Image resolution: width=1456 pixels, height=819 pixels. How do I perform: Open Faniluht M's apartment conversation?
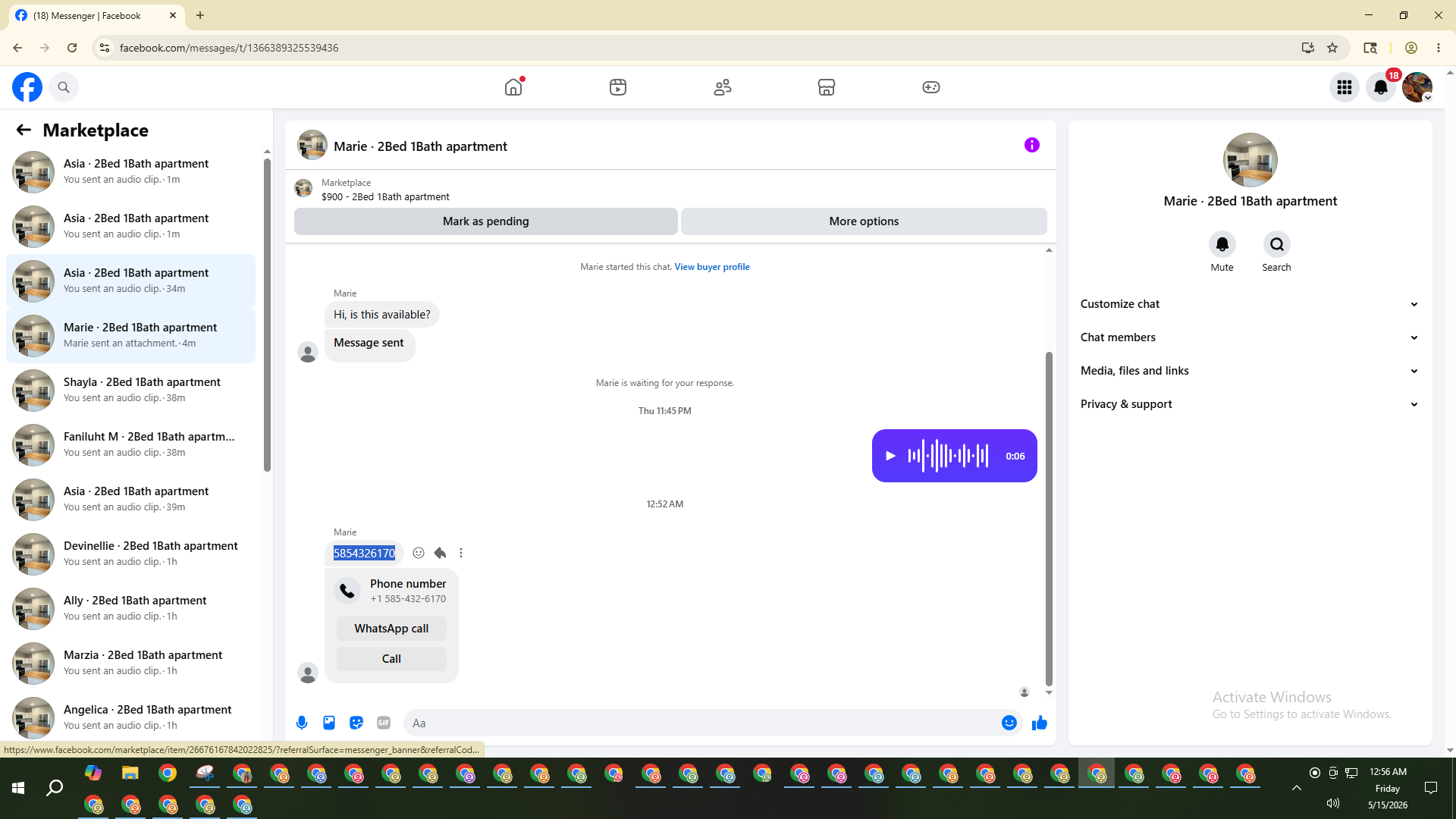click(130, 444)
